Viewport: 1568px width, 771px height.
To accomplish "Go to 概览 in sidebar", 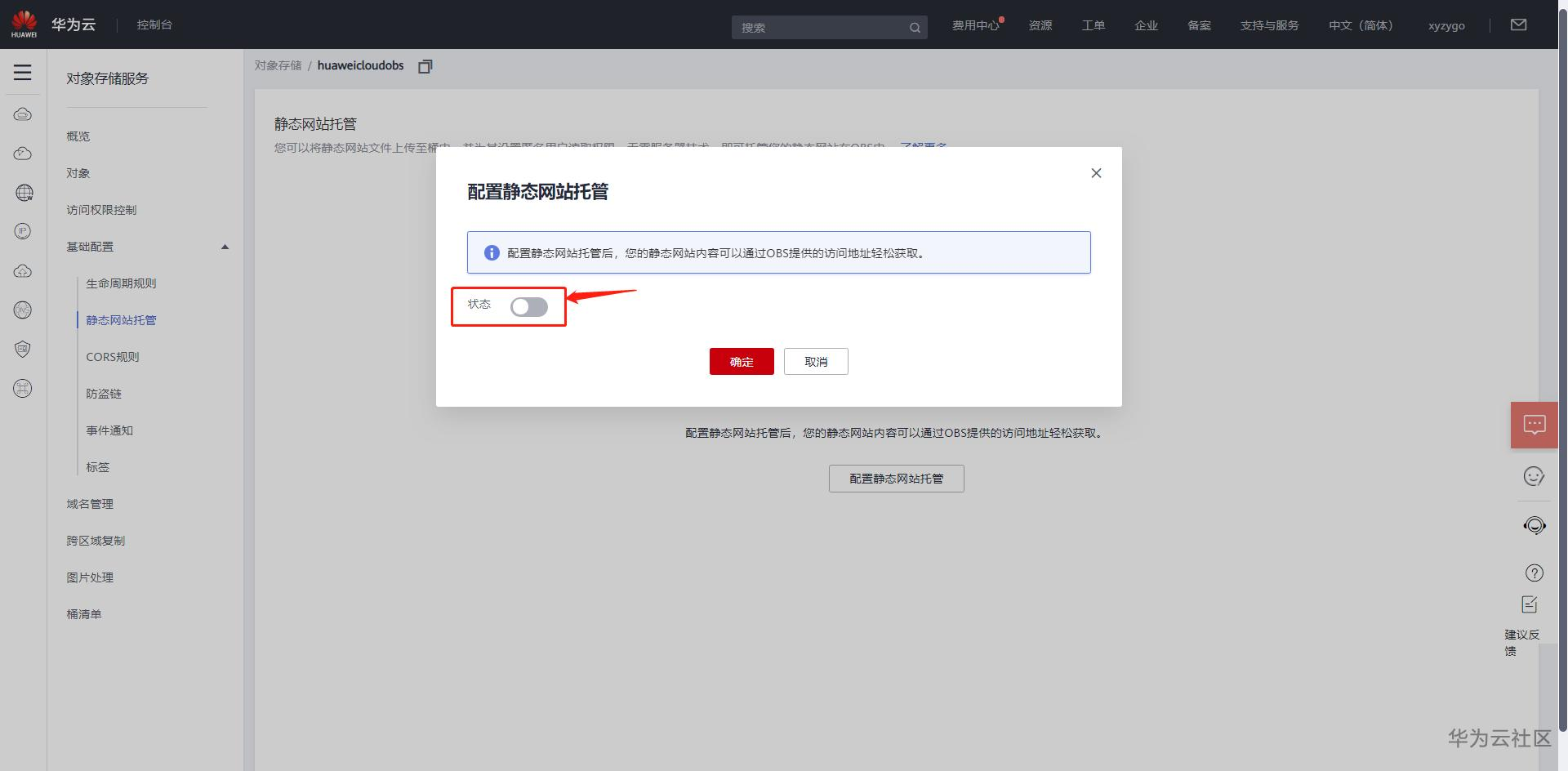I will tap(78, 136).
